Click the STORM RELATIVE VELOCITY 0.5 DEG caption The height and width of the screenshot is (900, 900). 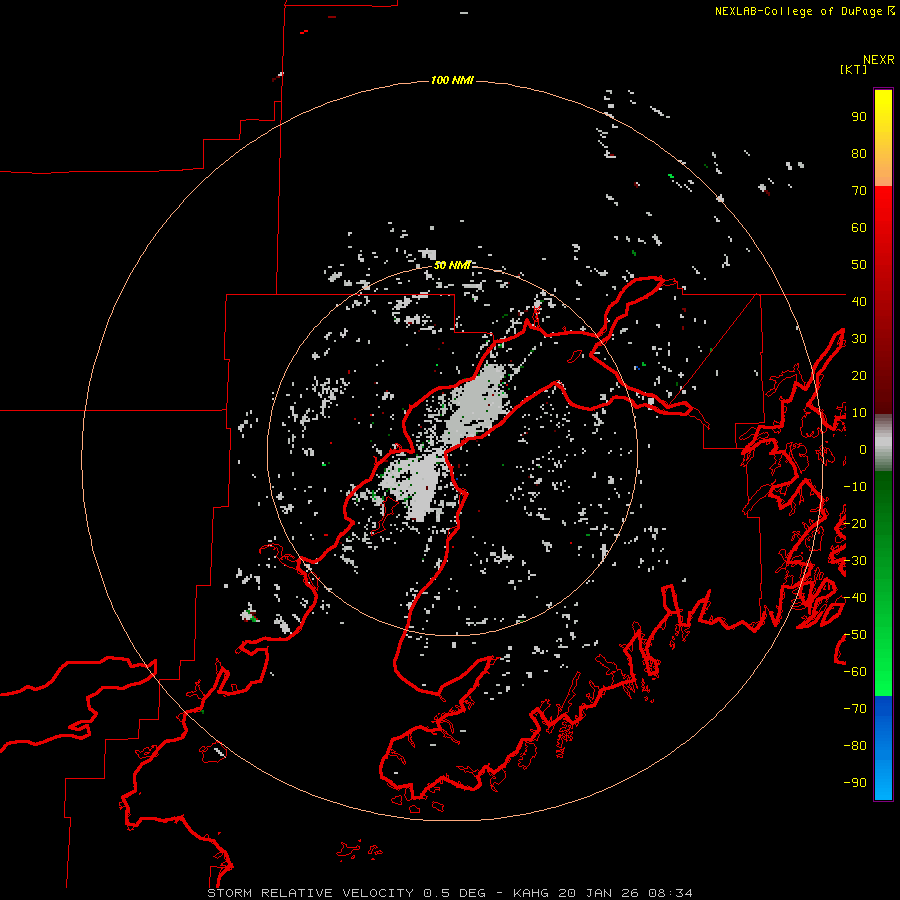click(346, 893)
